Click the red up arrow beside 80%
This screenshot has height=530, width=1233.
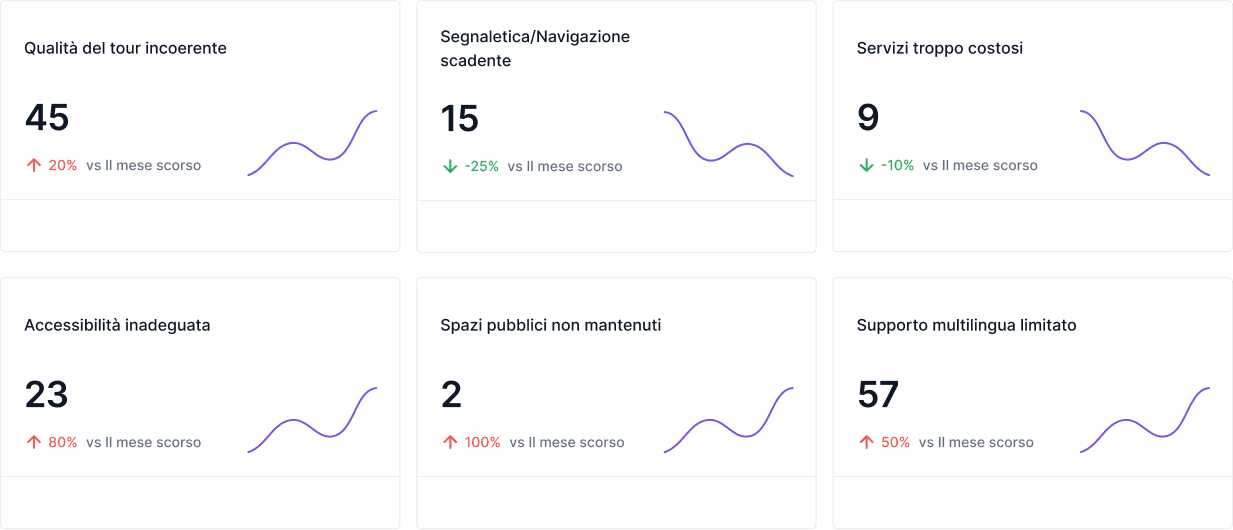(34, 442)
